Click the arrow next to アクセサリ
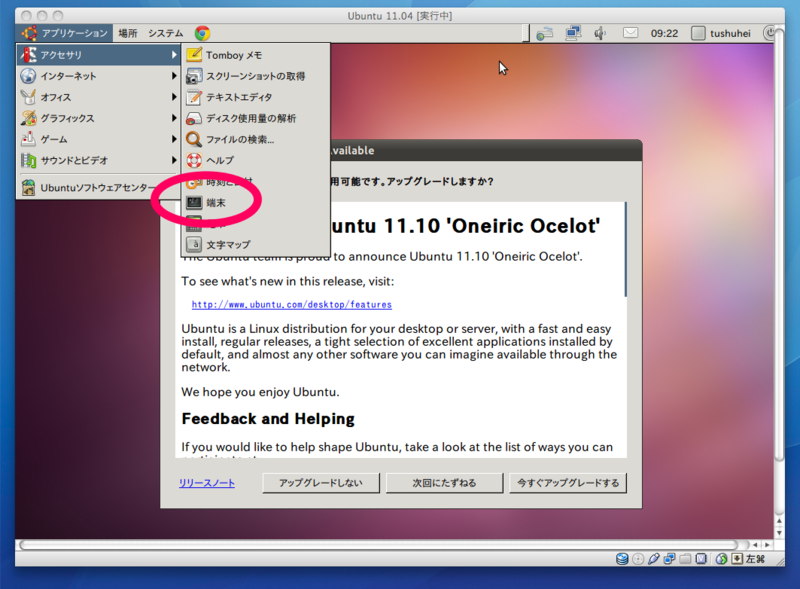Screen dimensions: 800x589 (x=174, y=55)
